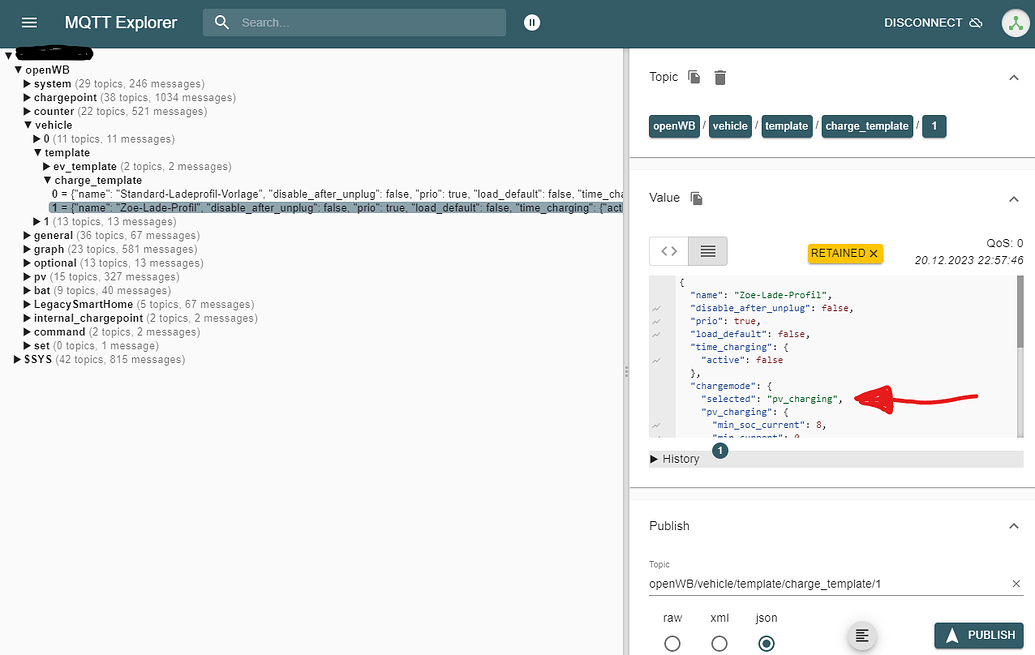Switch to raw code view icon
Viewport: 1035px width, 655px height.
pyautogui.click(x=669, y=251)
